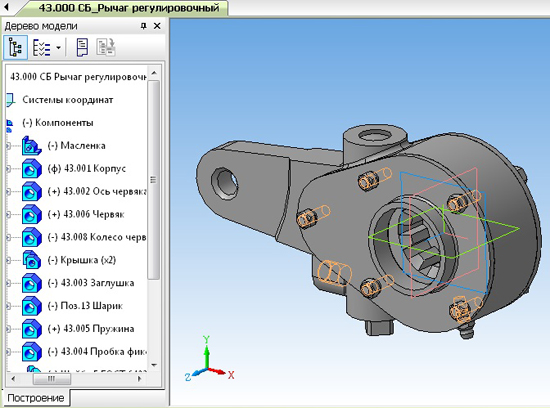The width and height of the screenshot is (550, 408).
Task: Pin the Дерево модели panel
Action: [x=143, y=26]
